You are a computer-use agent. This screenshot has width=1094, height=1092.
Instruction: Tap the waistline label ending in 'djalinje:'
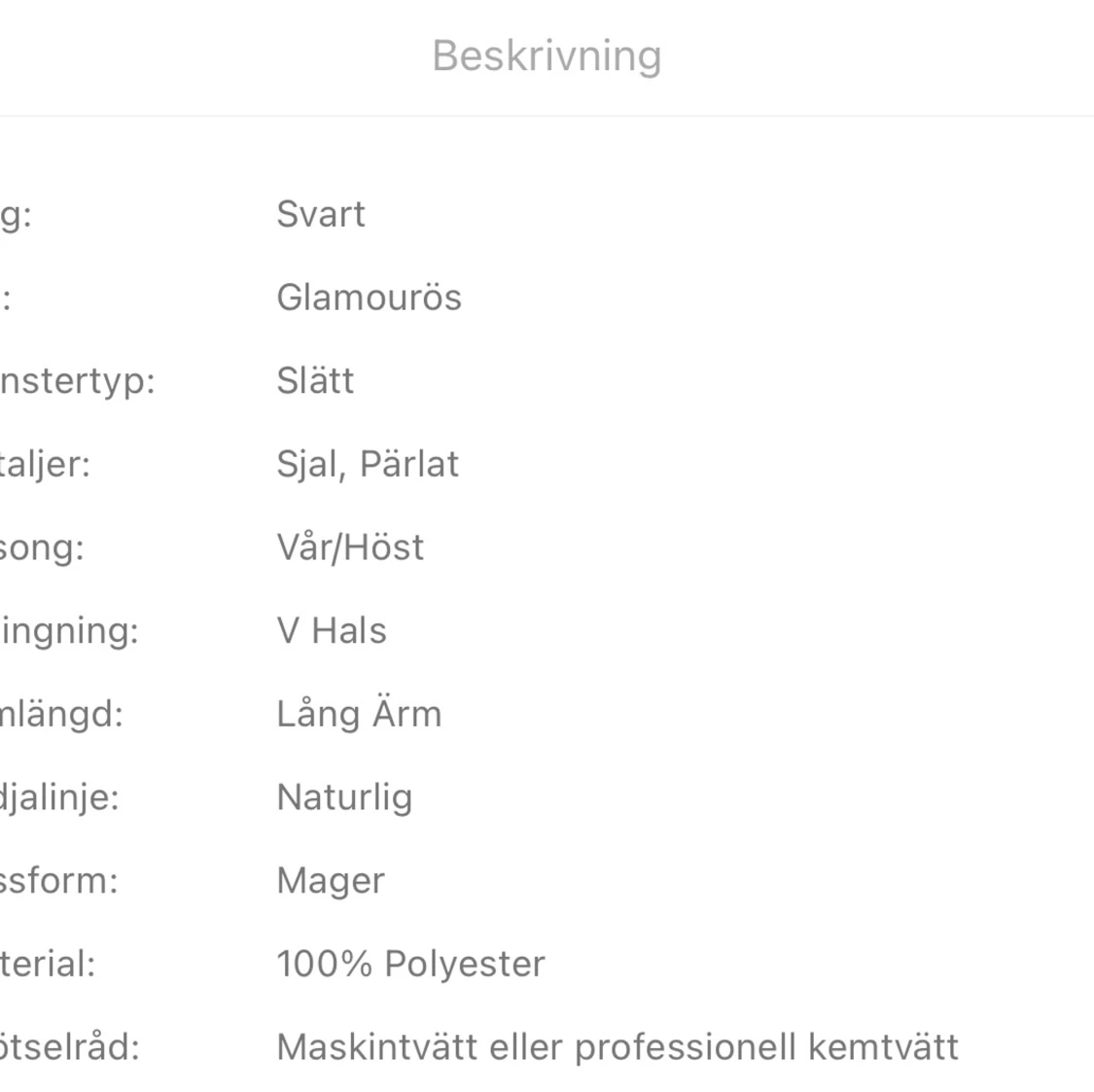(59, 797)
